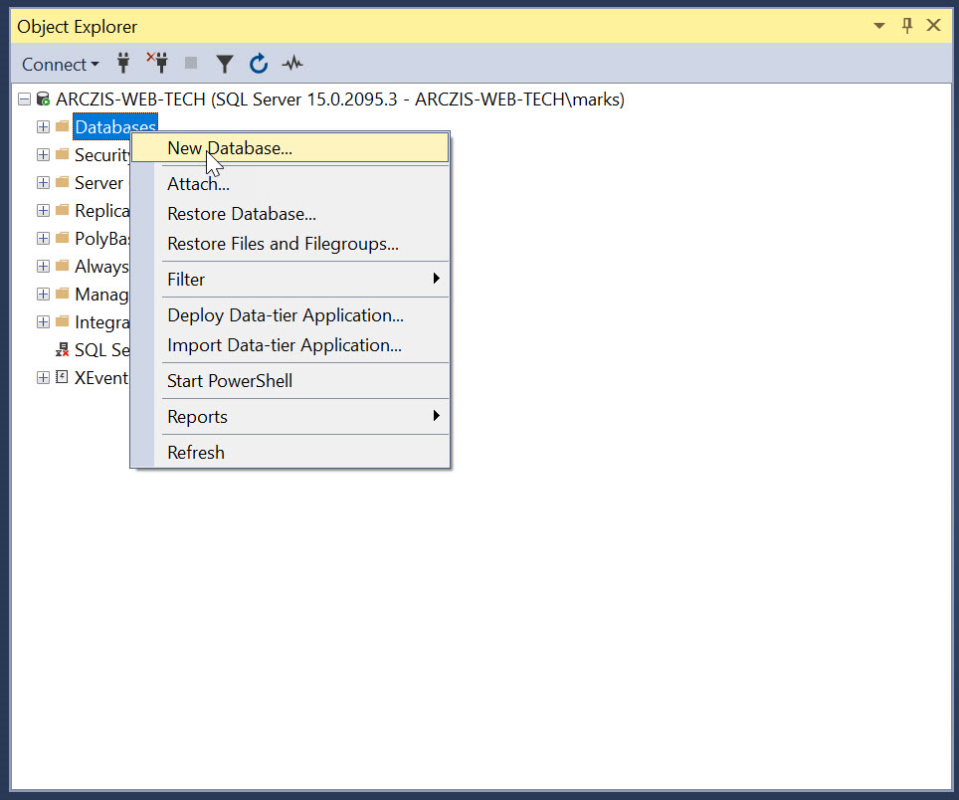This screenshot has height=800, width=959.
Task: Expand the Replication node
Action: click(43, 210)
